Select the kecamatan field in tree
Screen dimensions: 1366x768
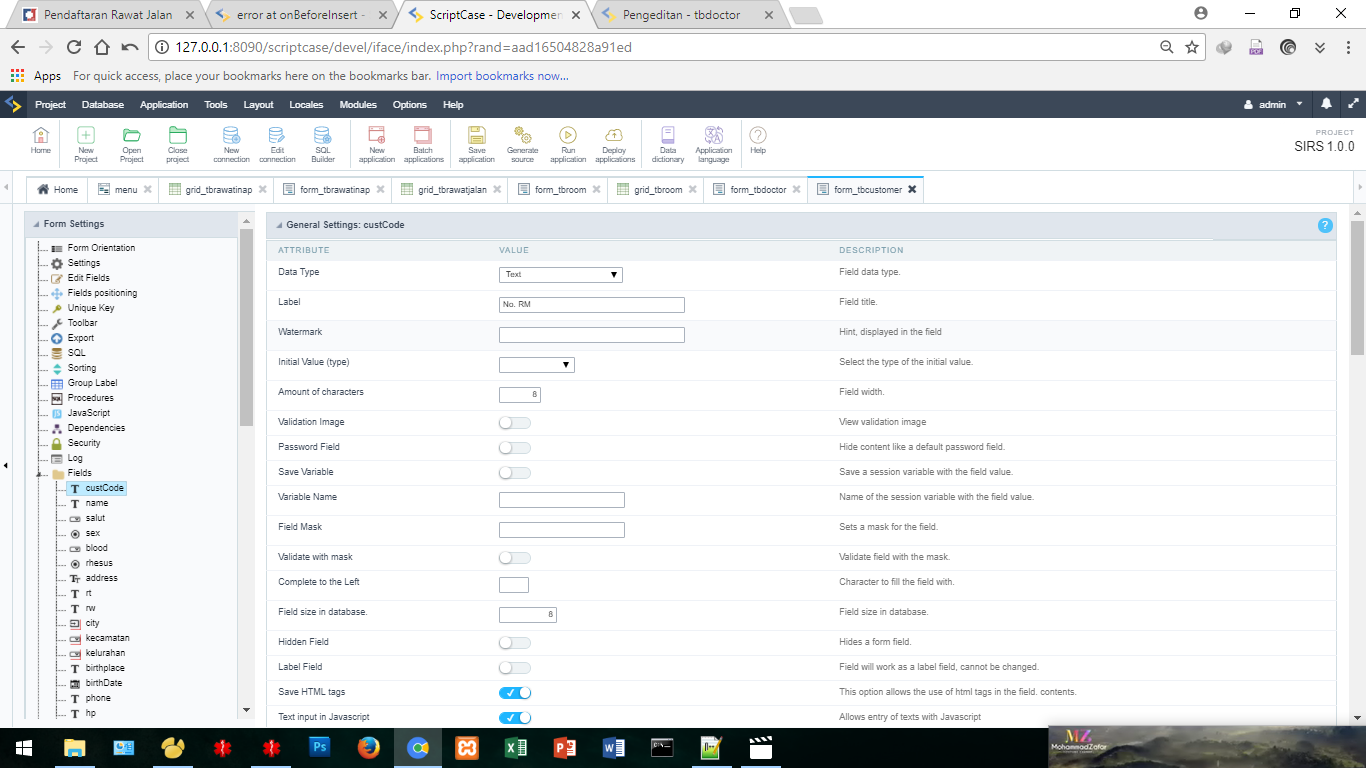[x=107, y=638]
